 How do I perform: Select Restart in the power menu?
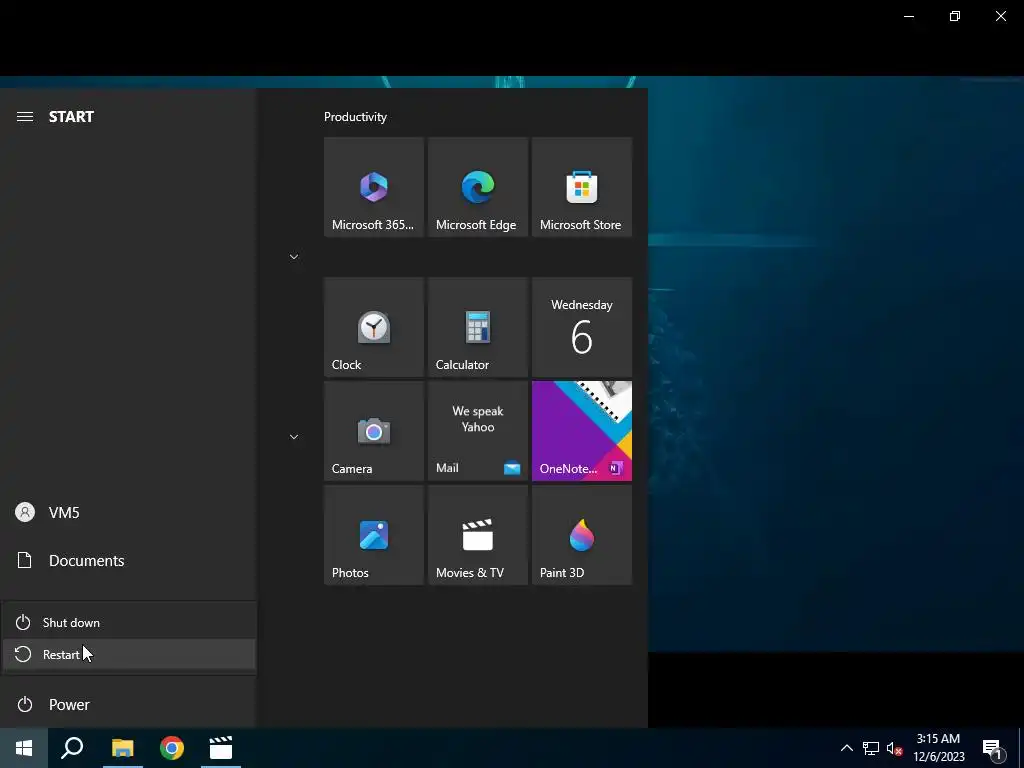click(129, 654)
